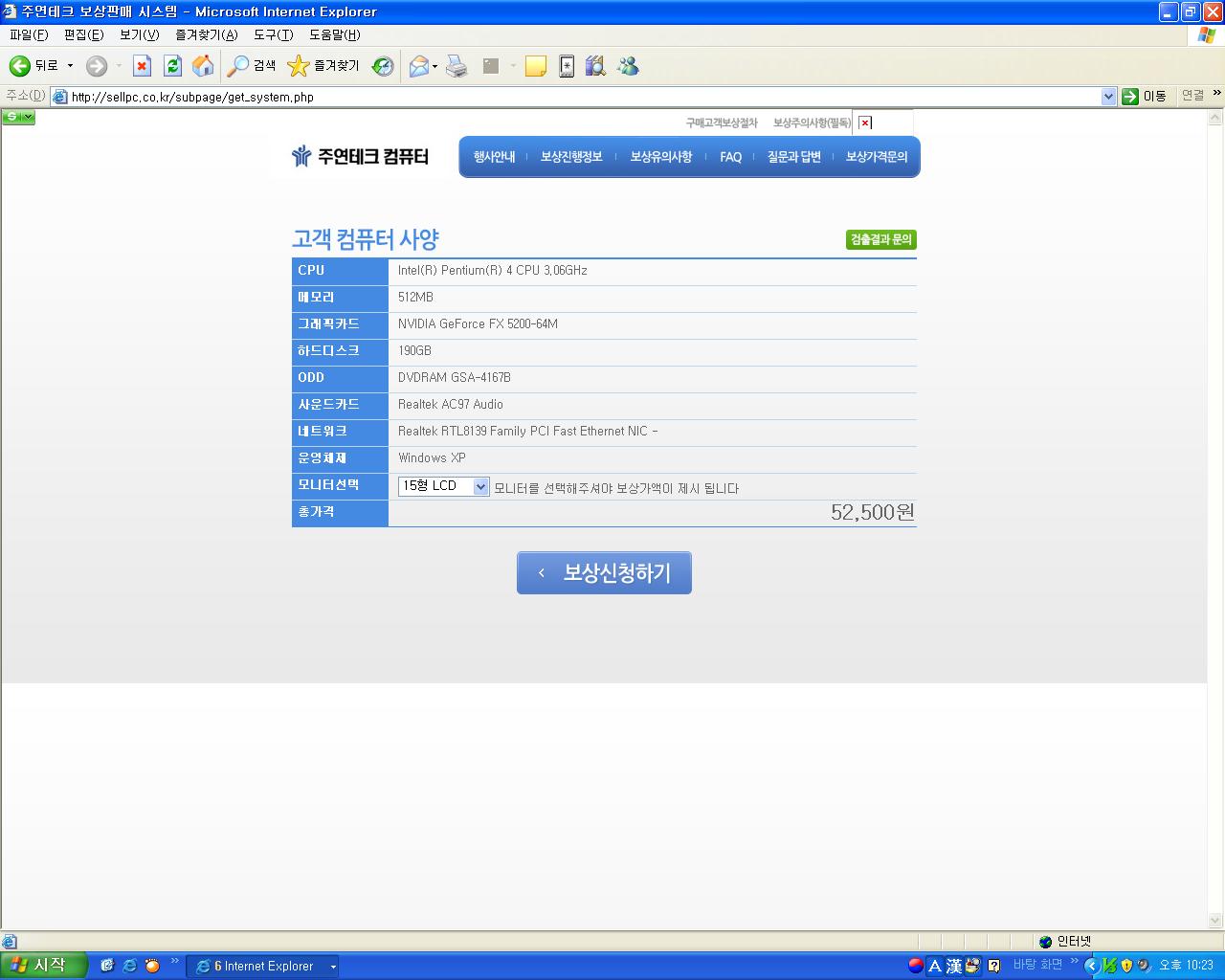
Task: Open the Mail button dropdown arrow
Action: 434,66
